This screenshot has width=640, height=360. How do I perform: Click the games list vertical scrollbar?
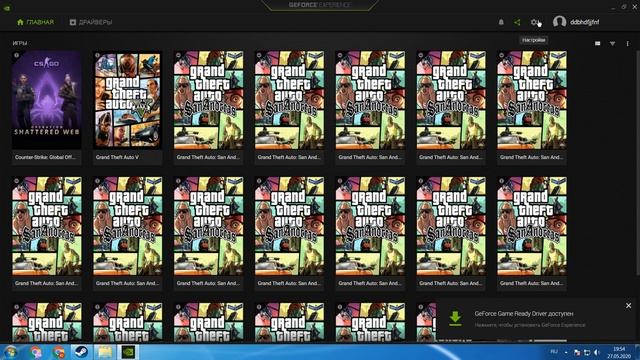click(x=638, y=163)
